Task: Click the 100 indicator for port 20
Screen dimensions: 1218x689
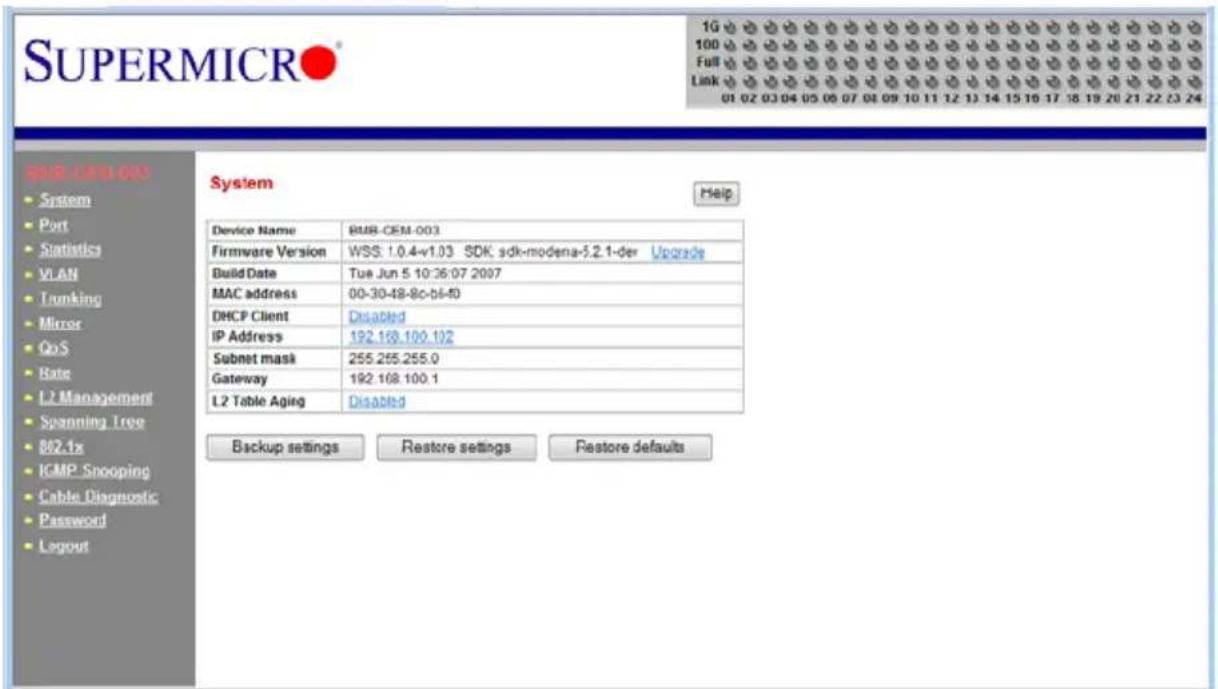Action: [x=1114, y=45]
